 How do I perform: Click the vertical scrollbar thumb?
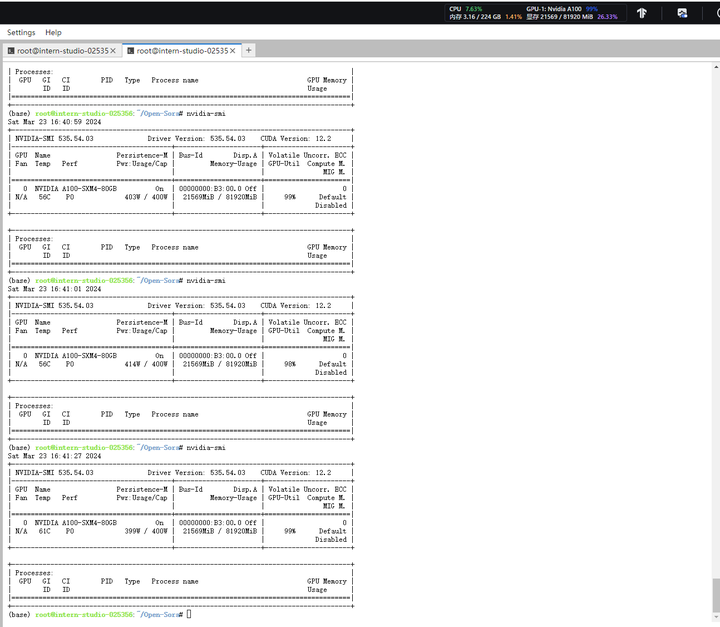point(716,594)
